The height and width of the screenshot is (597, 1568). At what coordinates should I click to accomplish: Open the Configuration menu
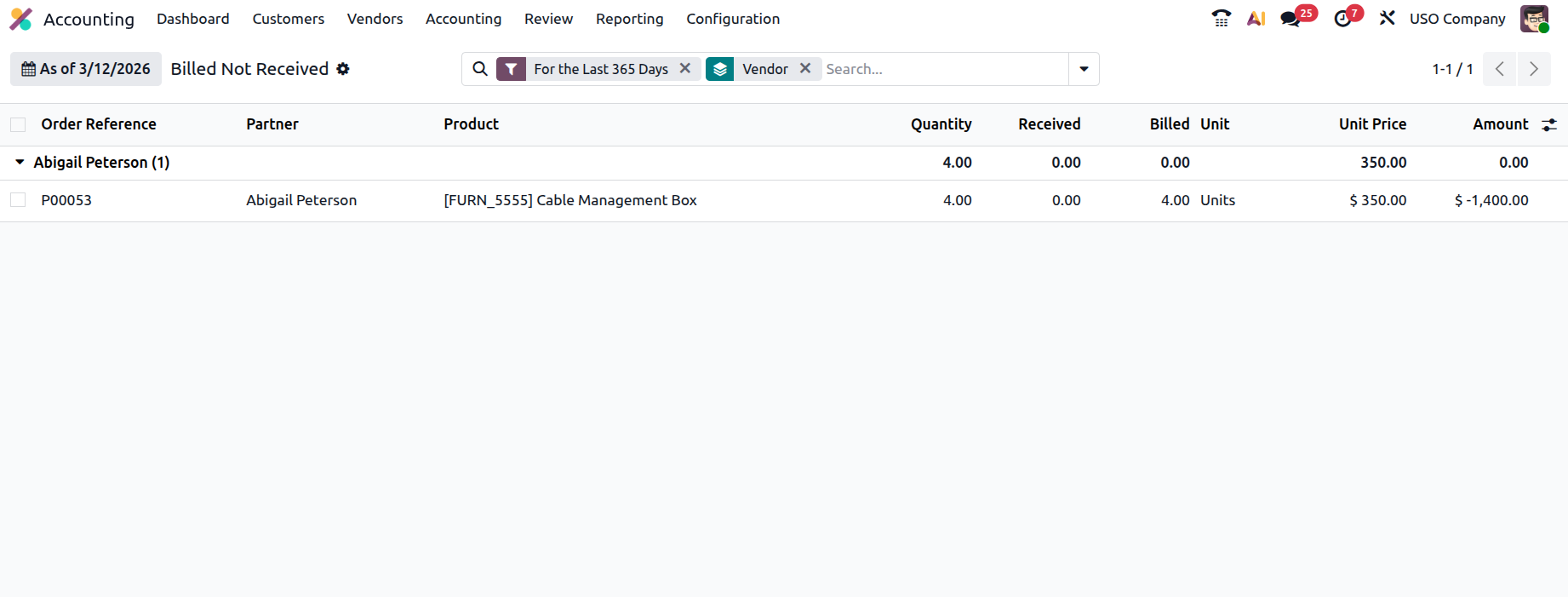(733, 19)
